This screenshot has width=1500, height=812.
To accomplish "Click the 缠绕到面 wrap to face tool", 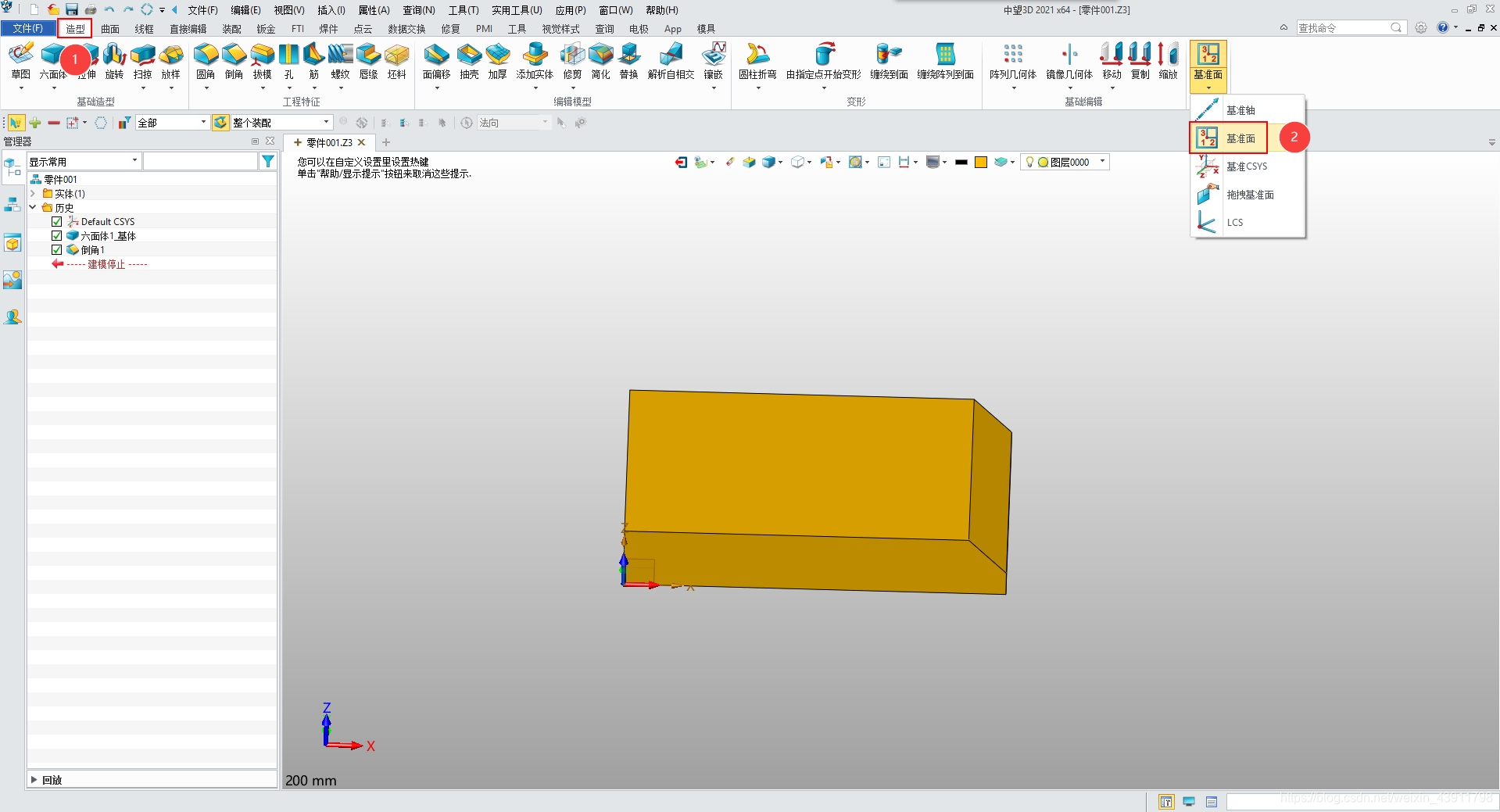I will click(889, 62).
